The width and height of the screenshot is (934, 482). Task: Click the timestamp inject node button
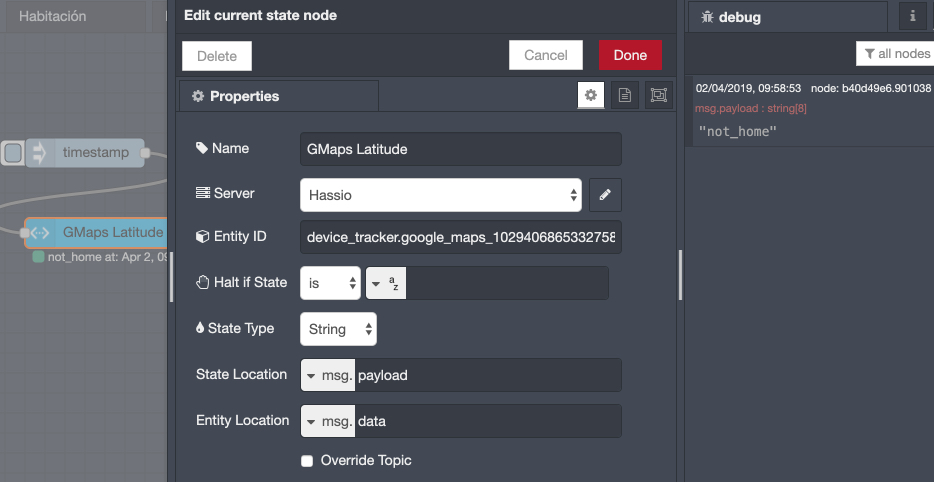(12, 153)
